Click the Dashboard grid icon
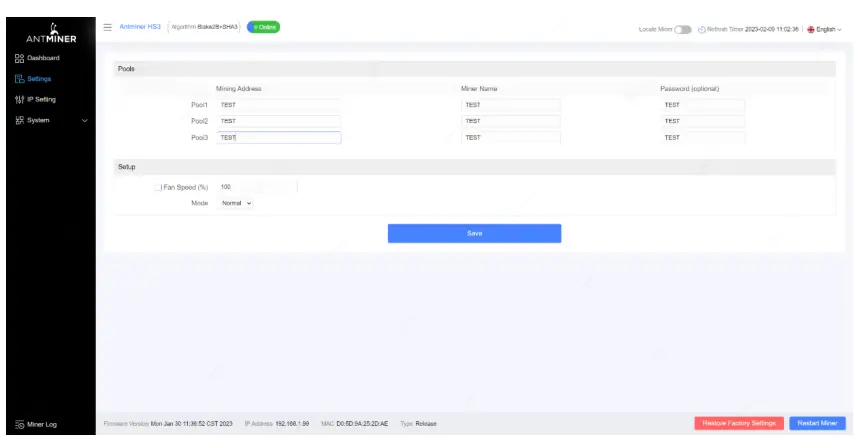855x439 pixels. 19,58
